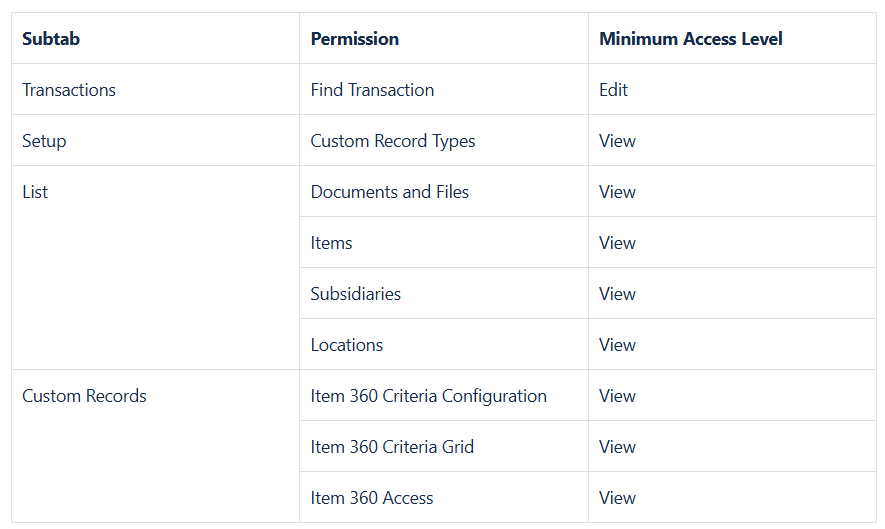
Task: Click the Find Transaction permission text
Action: pyautogui.click(x=372, y=90)
